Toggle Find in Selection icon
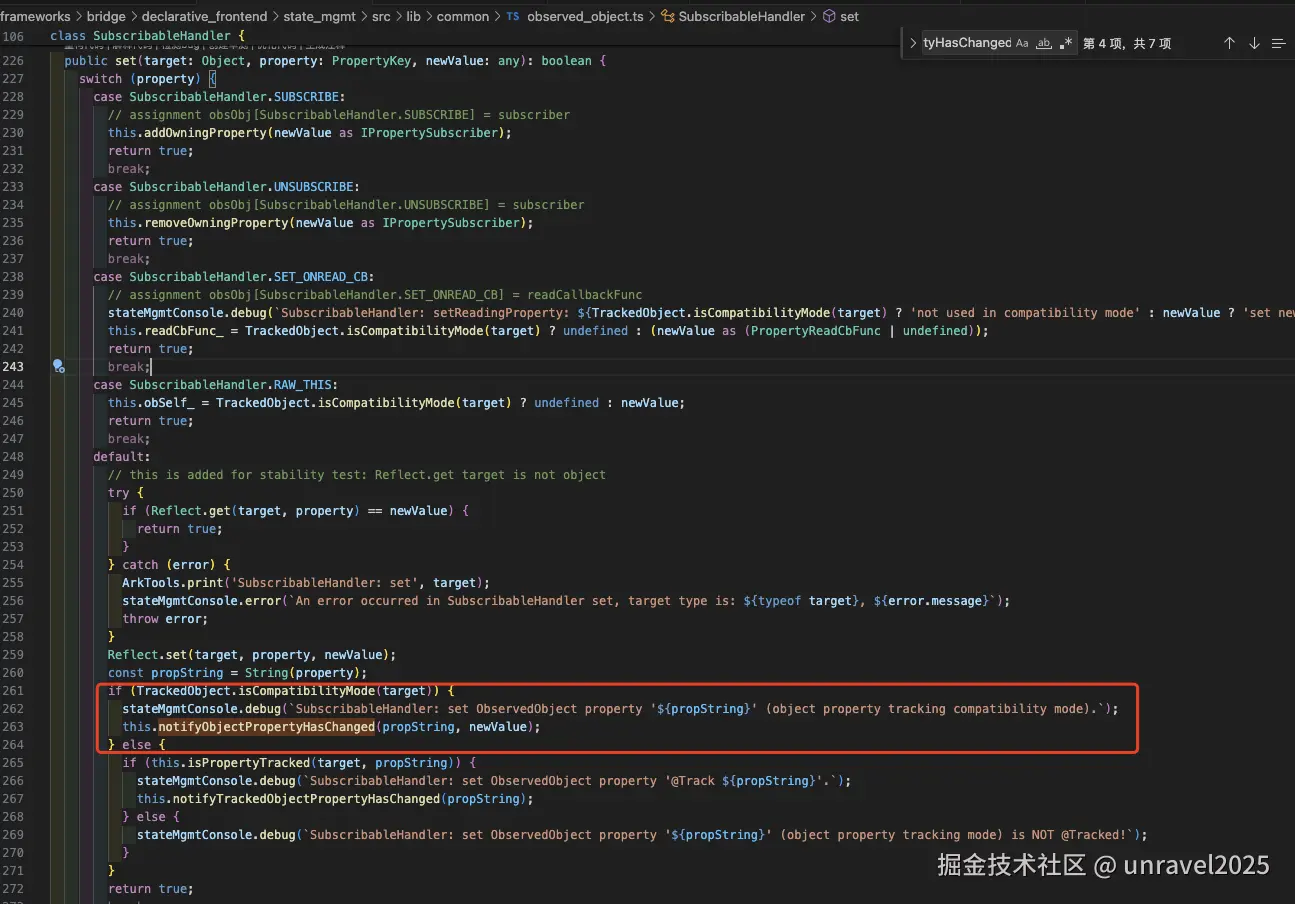Image resolution: width=1295 pixels, height=904 pixels. pyautogui.click(x=1278, y=43)
